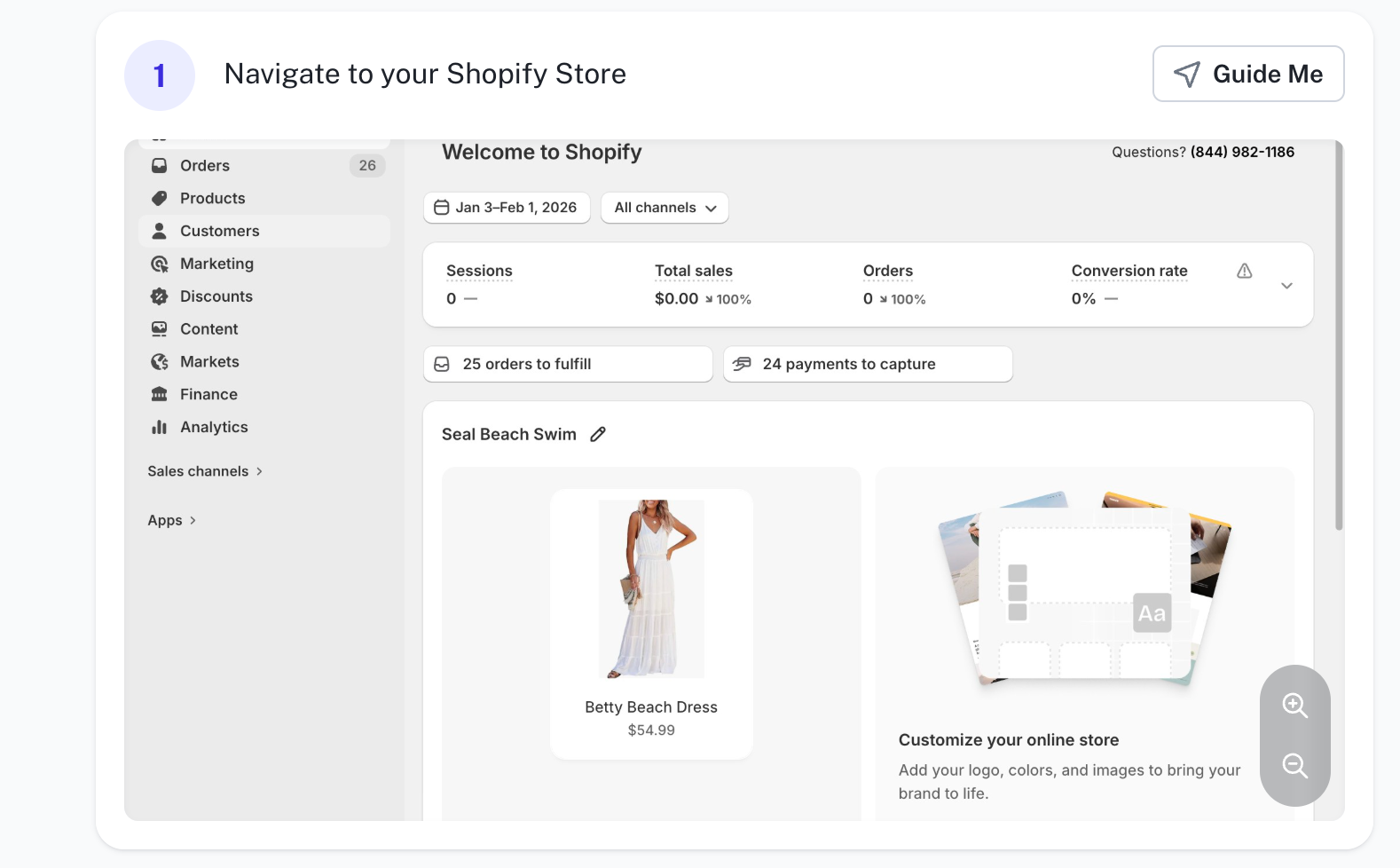Click the zoom in magnifier icon

tap(1294, 706)
